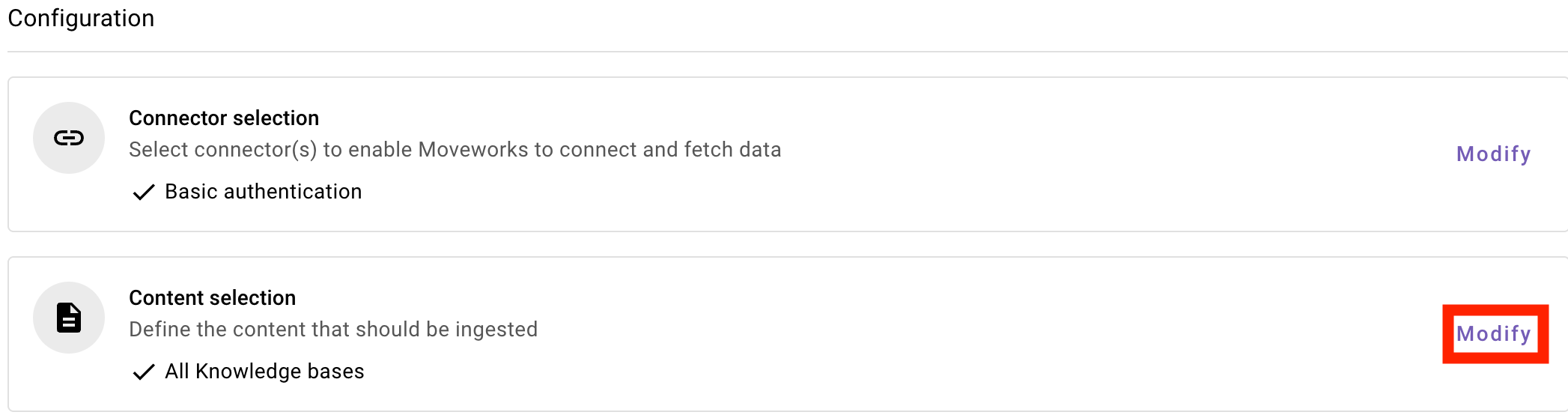Image resolution: width=1568 pixels, height=415 pixels.
Task: Click the Content selection title
Action: point(212,298)
